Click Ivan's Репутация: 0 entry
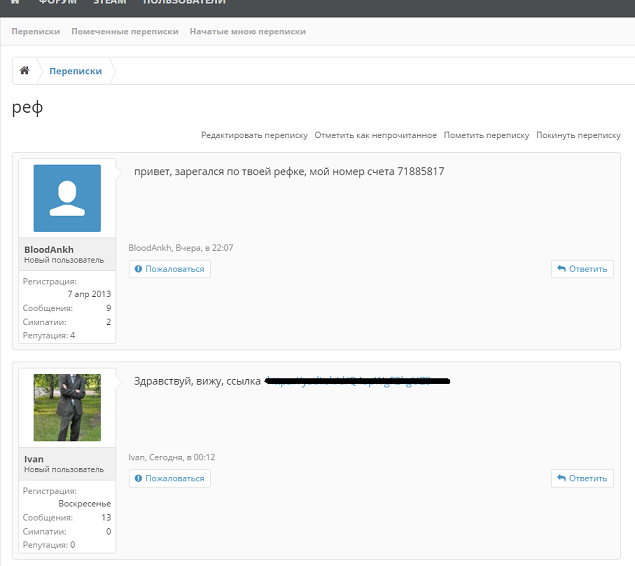 [49, 545]
